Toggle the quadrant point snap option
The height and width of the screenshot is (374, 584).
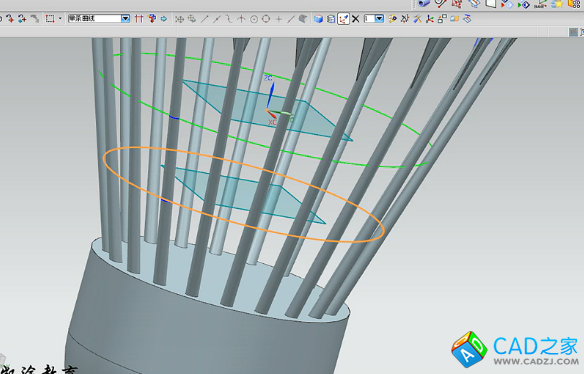pos(266,19)
